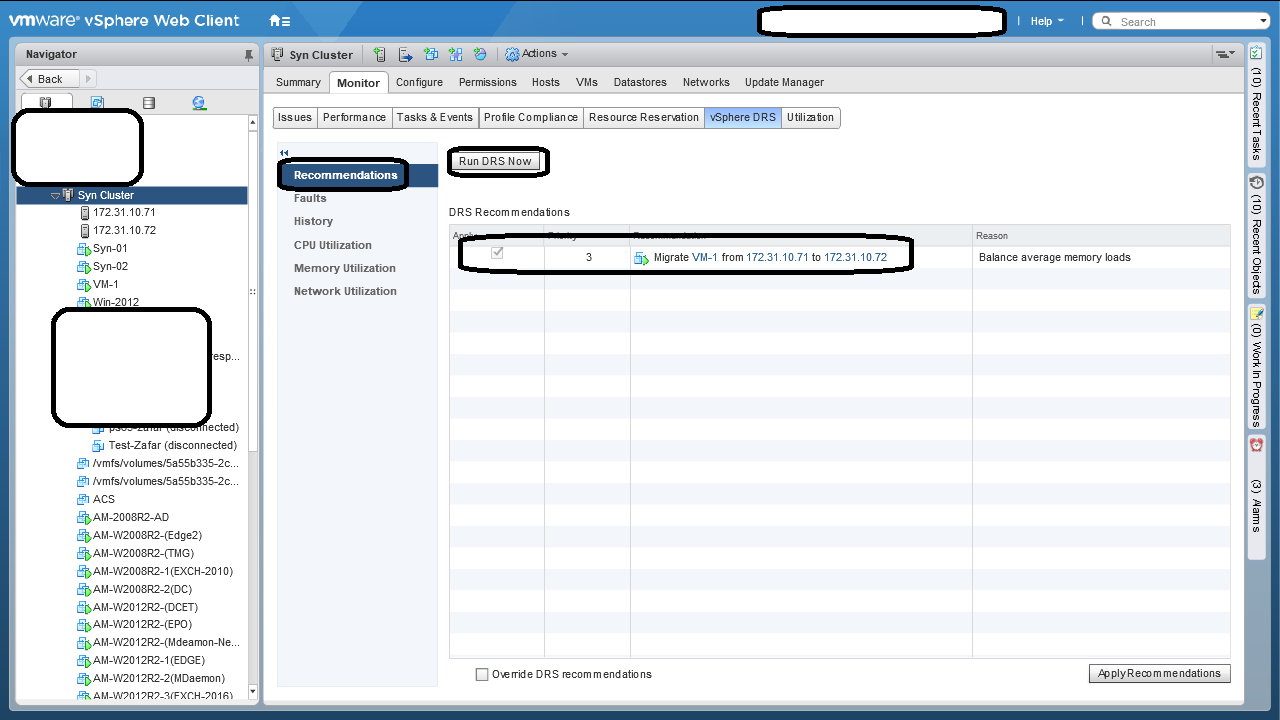Viewport: 1280px width, 720px height.
Task: Switch to the Networking navigator view
Action: [x=199, y=103]
